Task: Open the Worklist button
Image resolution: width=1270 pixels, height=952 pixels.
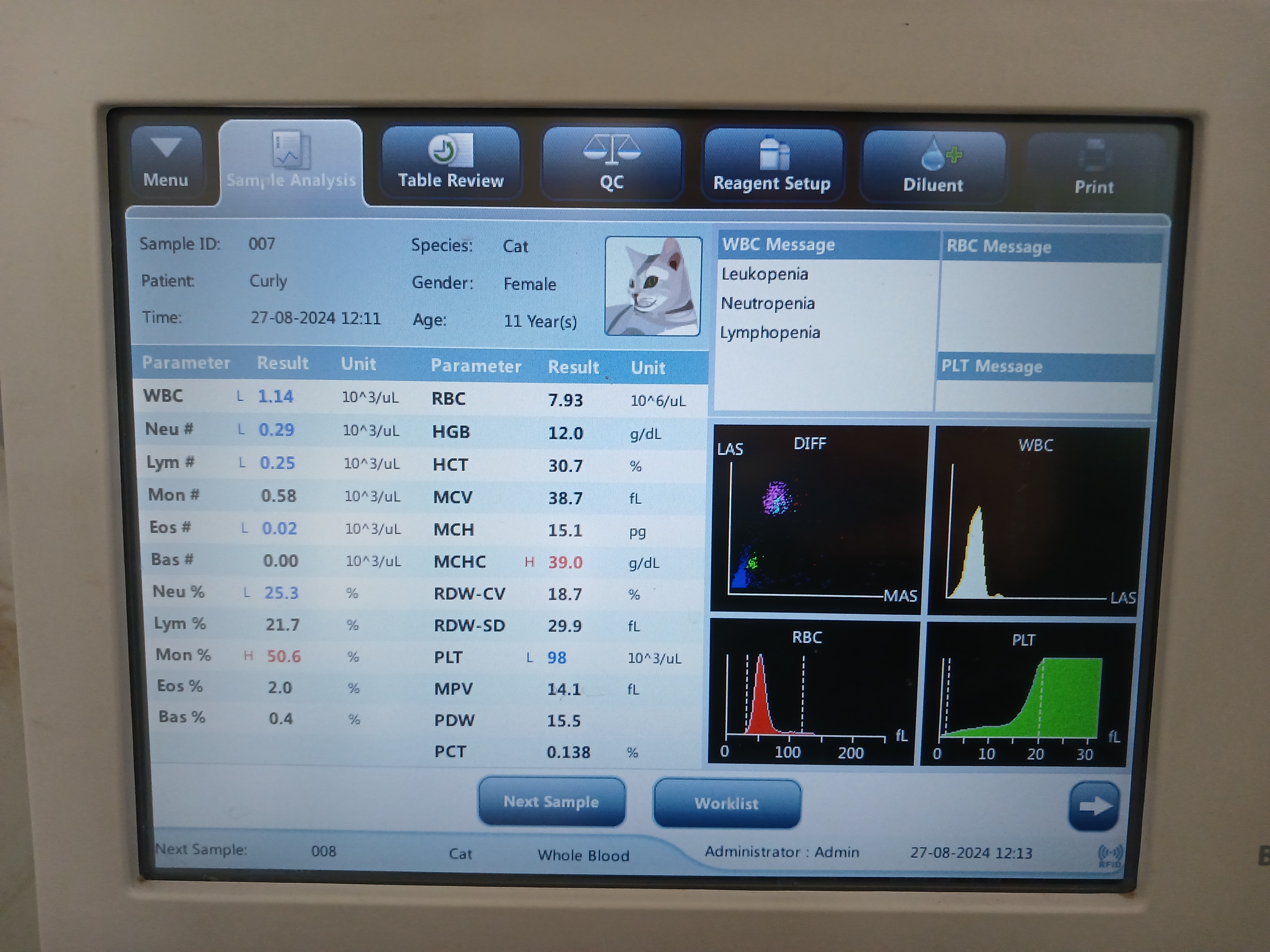Action: (x=726, y=803)
